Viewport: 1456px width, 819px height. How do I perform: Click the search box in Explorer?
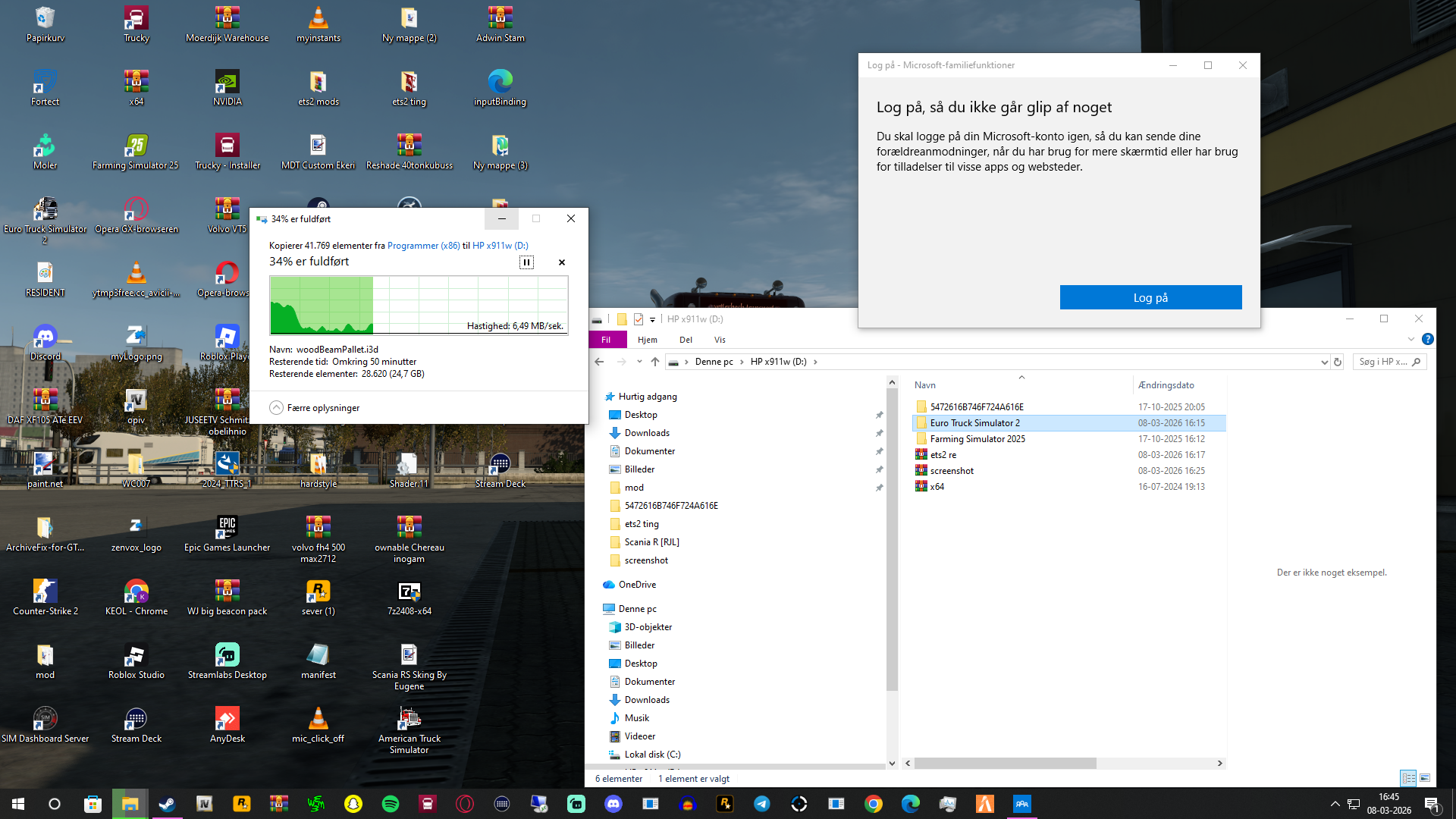(x=1383, y=362)
